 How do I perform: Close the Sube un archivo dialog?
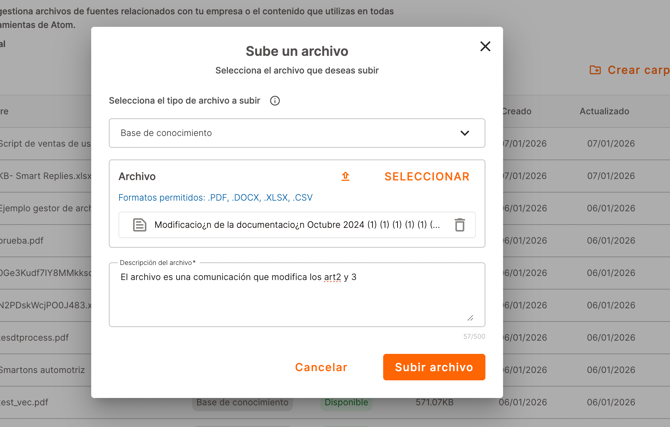click(485, 46)
